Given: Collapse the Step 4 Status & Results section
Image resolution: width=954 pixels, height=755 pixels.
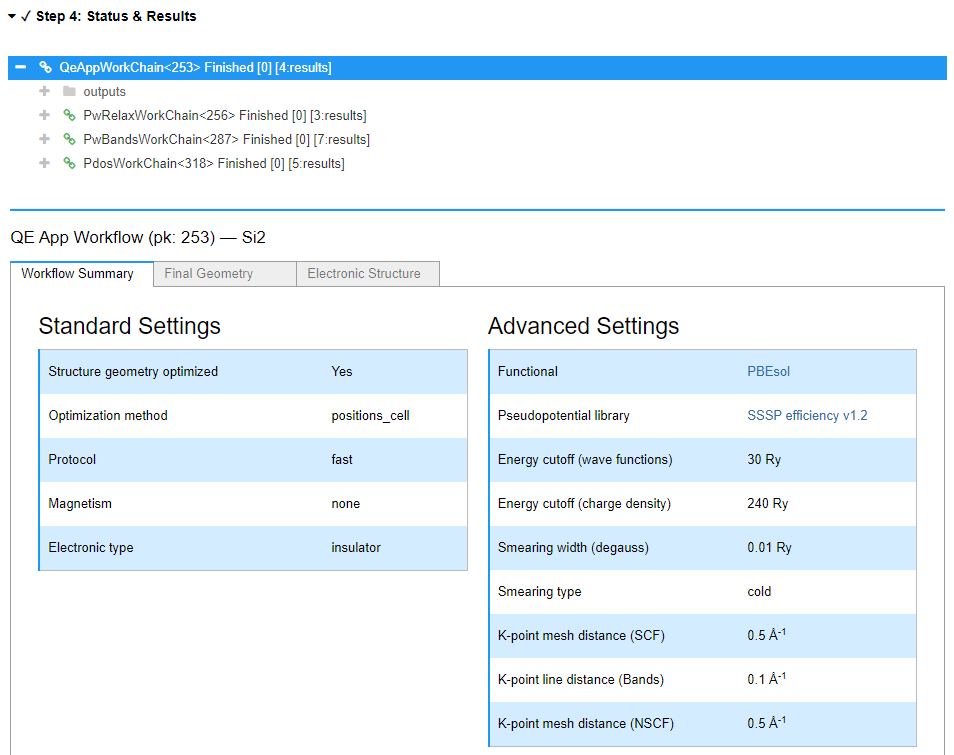Looking at the screenshot, I should tap(12, 16).
